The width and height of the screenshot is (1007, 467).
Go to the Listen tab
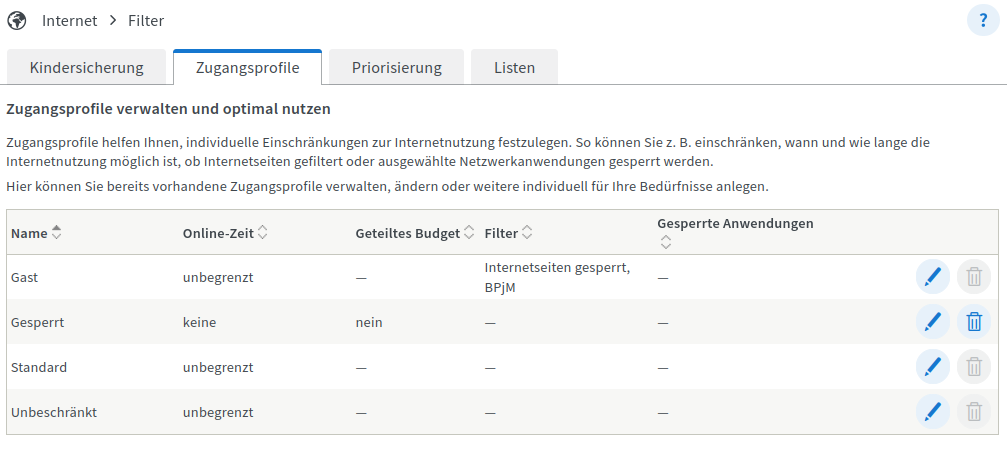pyautogui.click(x=514, y=68)
